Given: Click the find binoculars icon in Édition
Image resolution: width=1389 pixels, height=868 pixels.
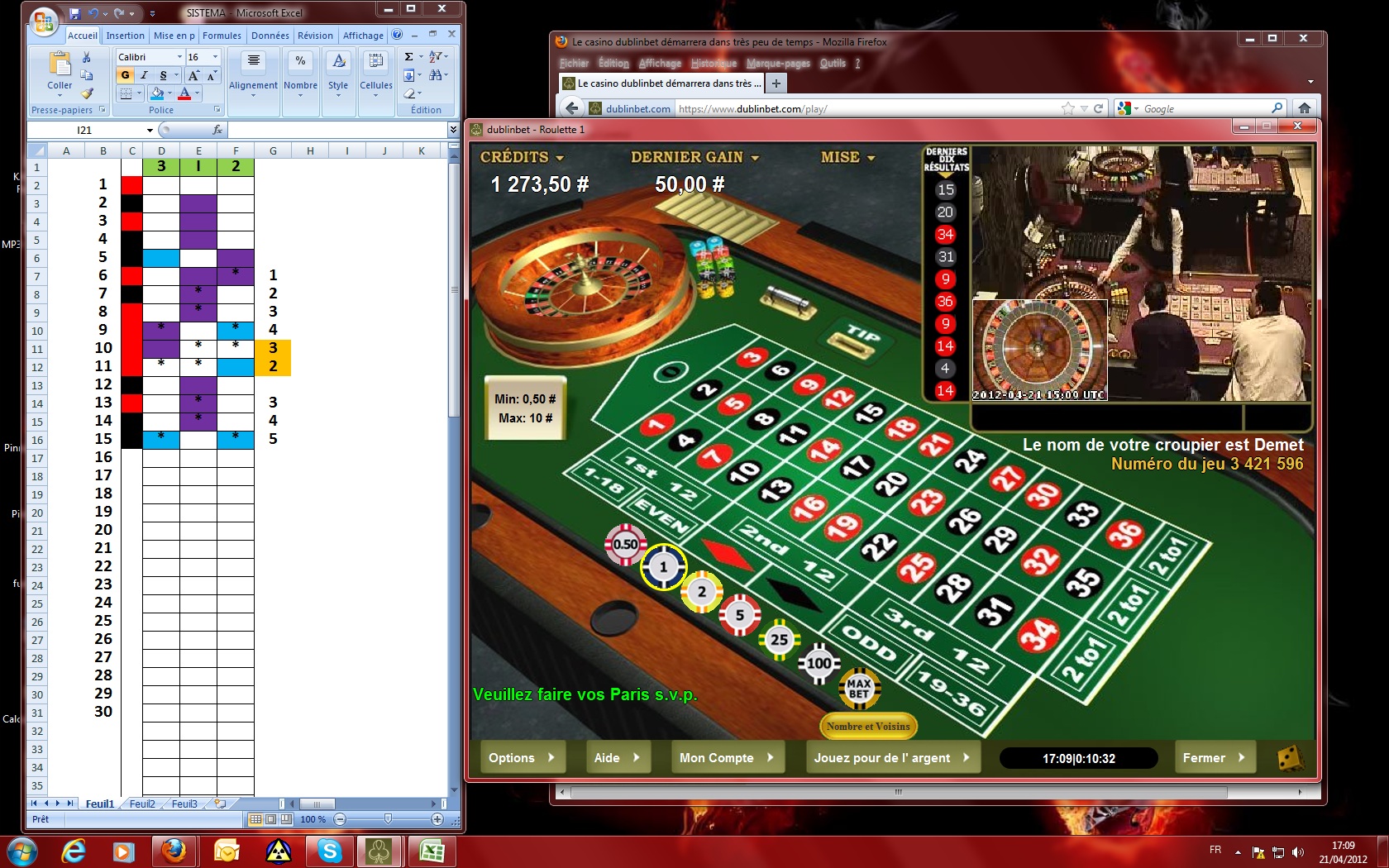Looking at the screenshot, I should 436,75.
